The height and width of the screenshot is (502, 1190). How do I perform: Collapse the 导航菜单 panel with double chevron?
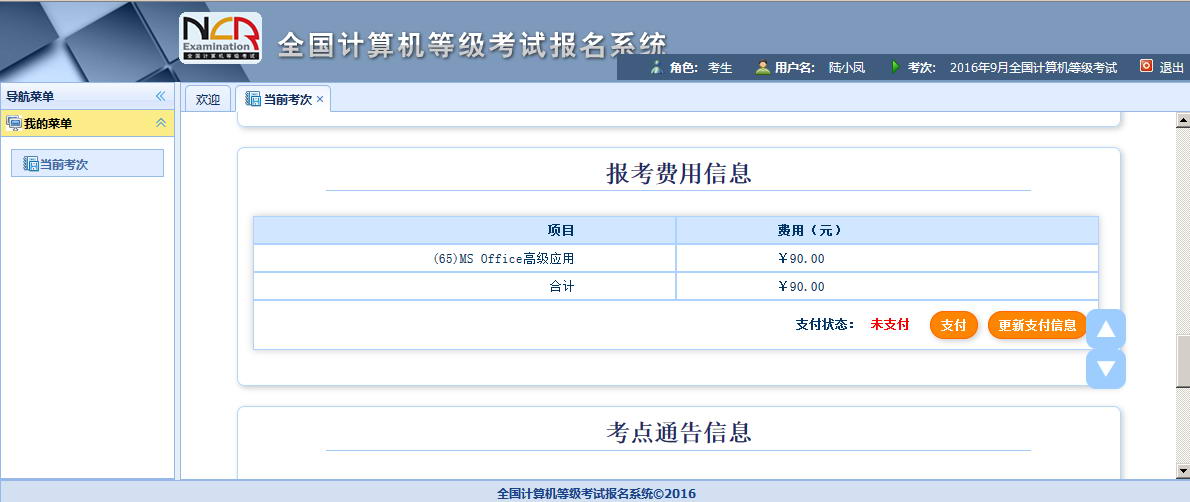[x=160, y=96]
